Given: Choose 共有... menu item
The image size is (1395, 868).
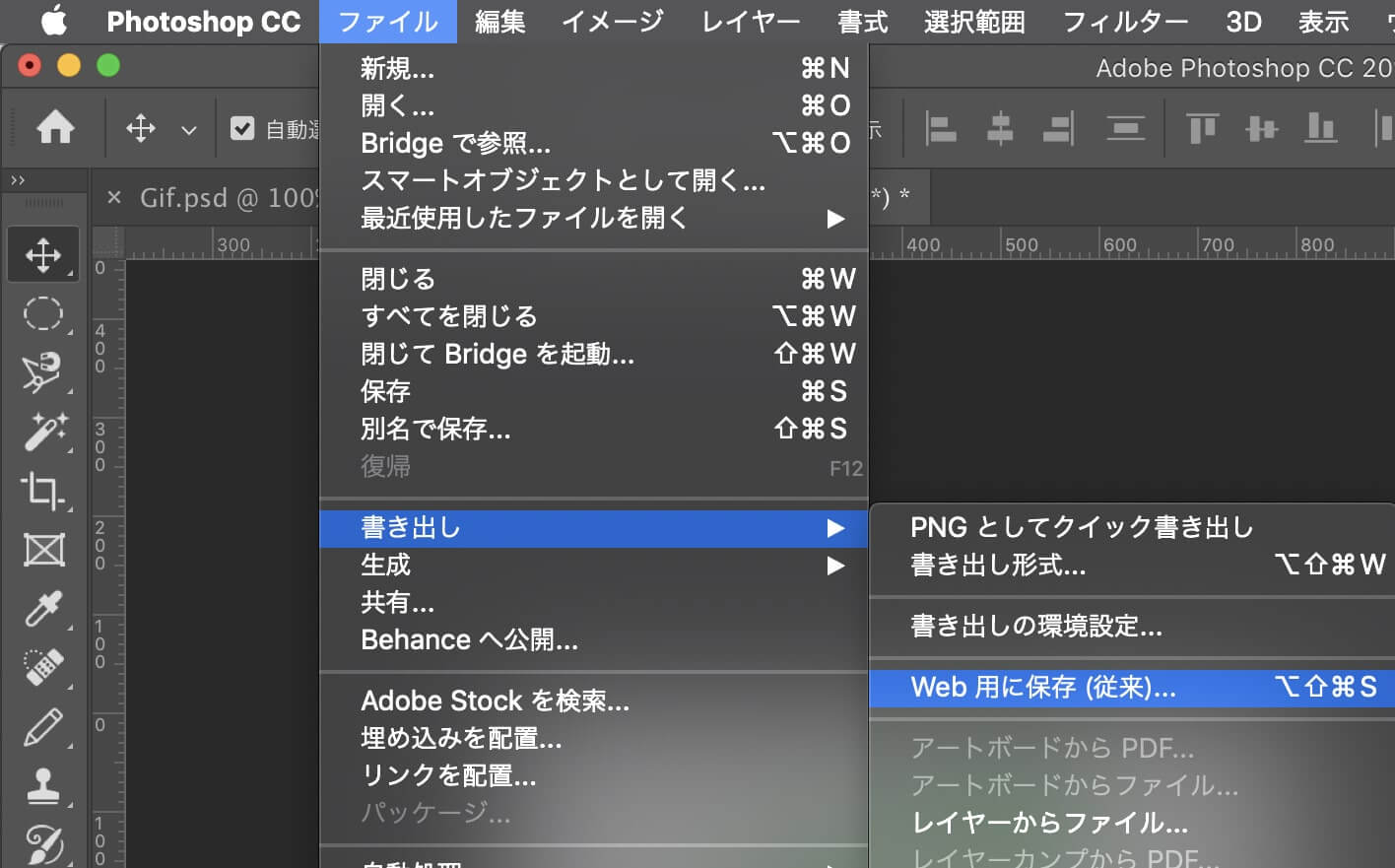Looking at the screenshot, I should tap(593, 603).
